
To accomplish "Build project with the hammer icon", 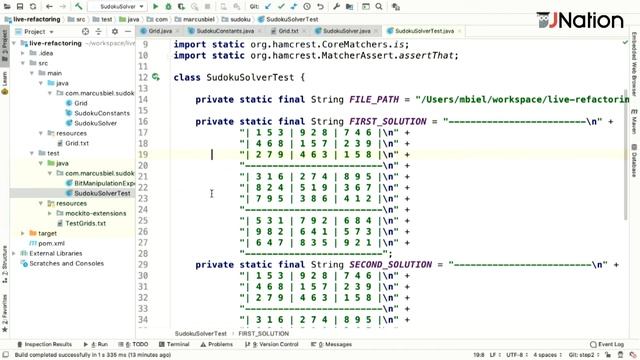I will [78, 7].
